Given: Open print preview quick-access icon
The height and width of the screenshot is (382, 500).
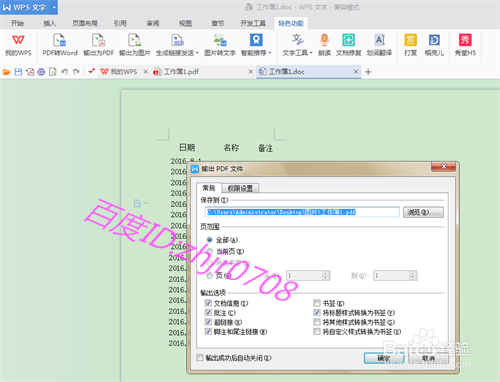Looking at the screenshot, I should [53, 72].
